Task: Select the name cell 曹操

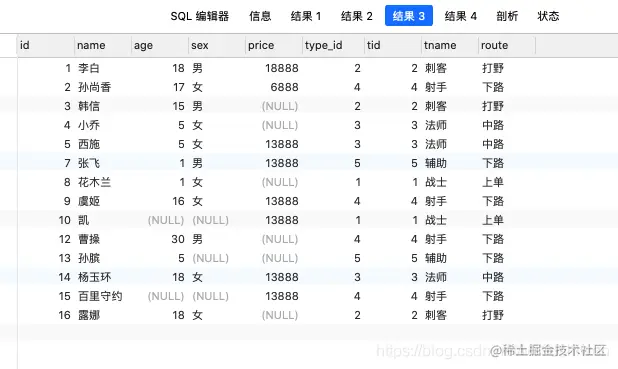Action: [x=89, y=239]
